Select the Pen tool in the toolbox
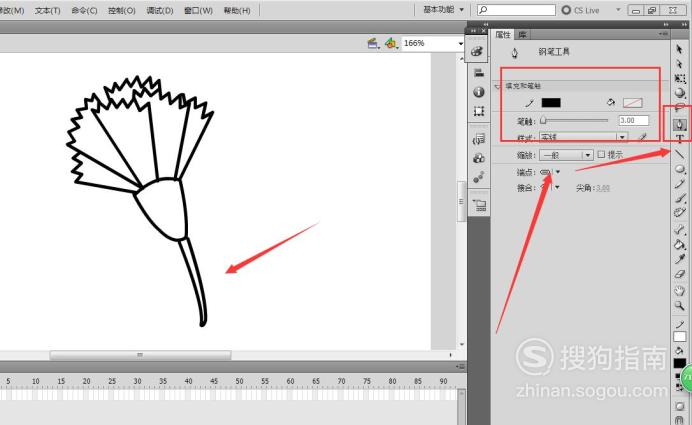Screen dimensions: 692x425 coord(680,124)
